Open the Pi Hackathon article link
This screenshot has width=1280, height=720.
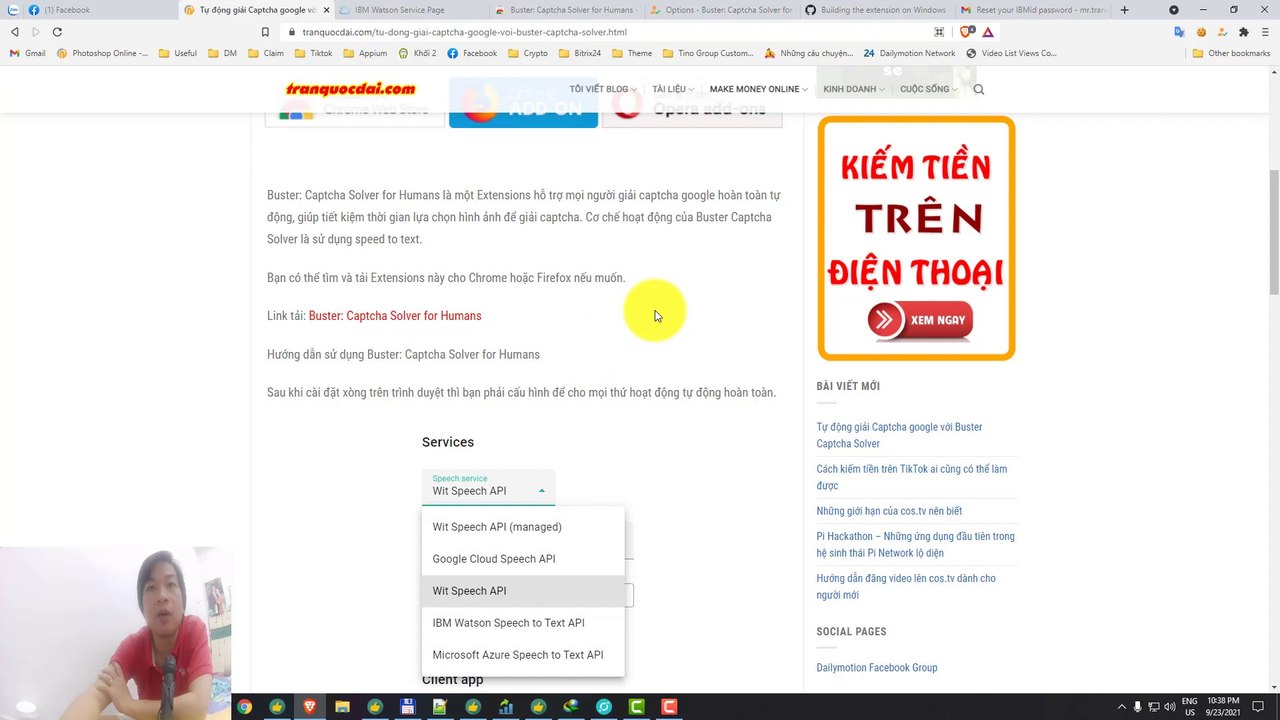pos(915,544)
